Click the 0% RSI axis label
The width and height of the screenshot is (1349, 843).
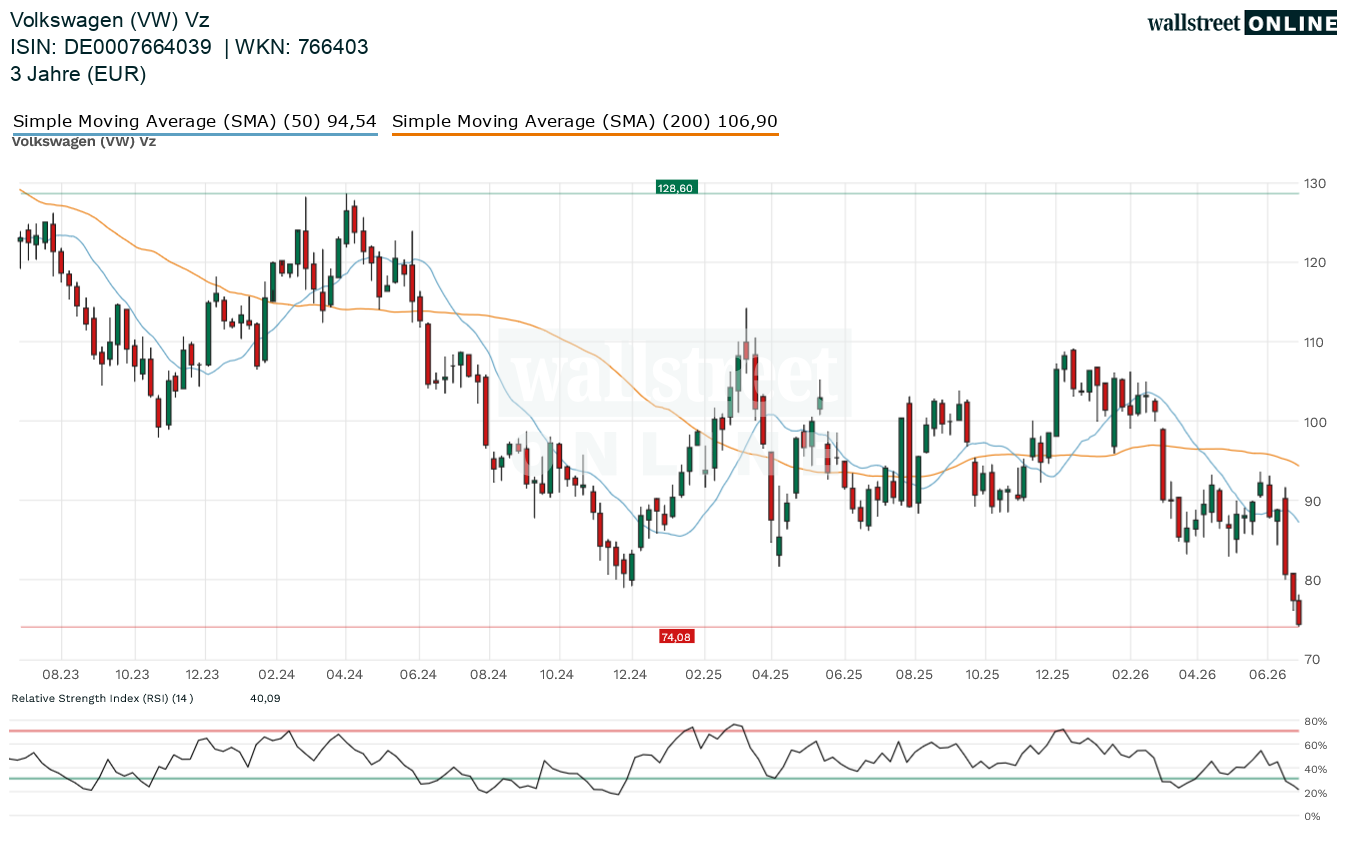1312,817
